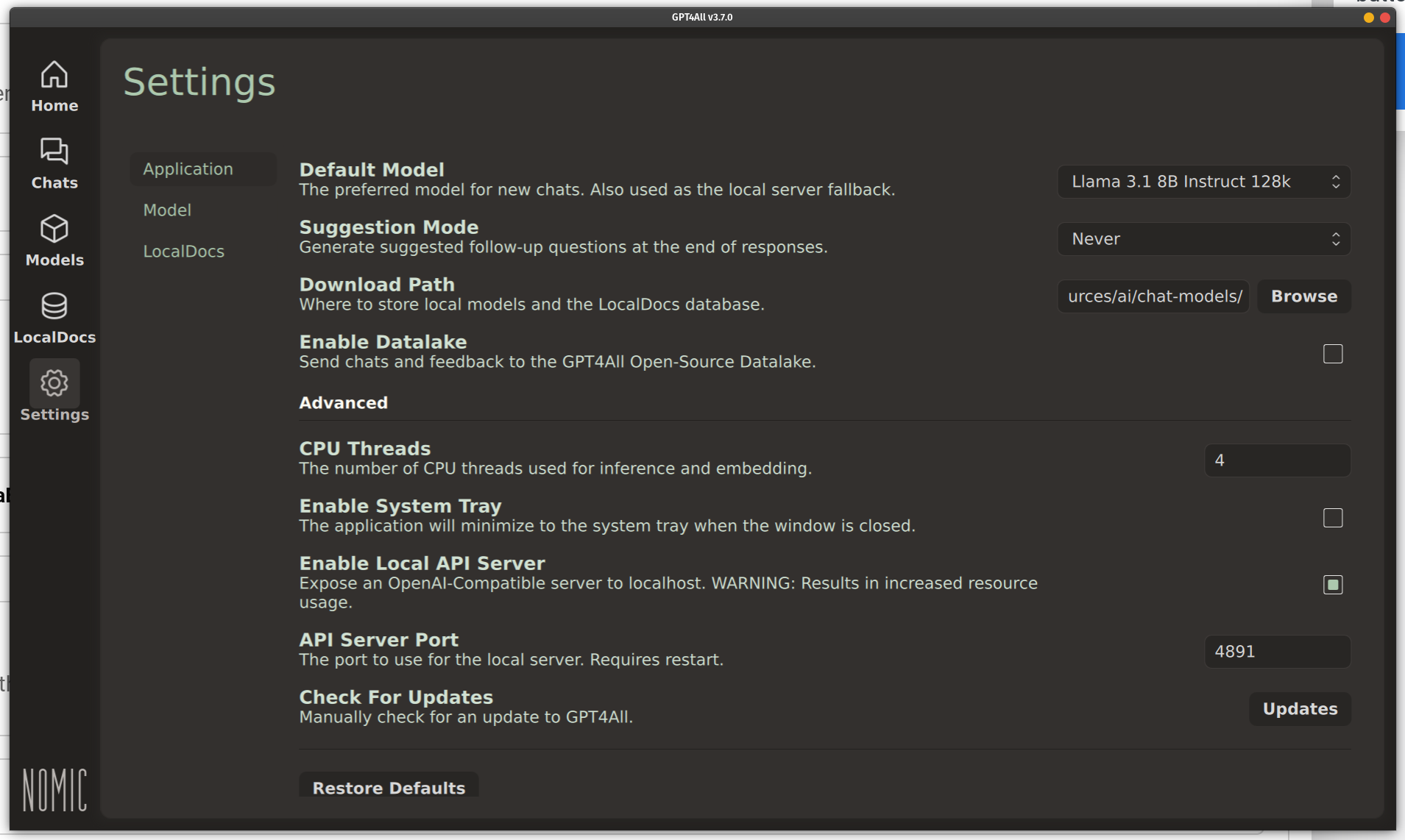Click the Download Path text field
Viewport: 1405px width, 840px height.
tap(1152, 296)
